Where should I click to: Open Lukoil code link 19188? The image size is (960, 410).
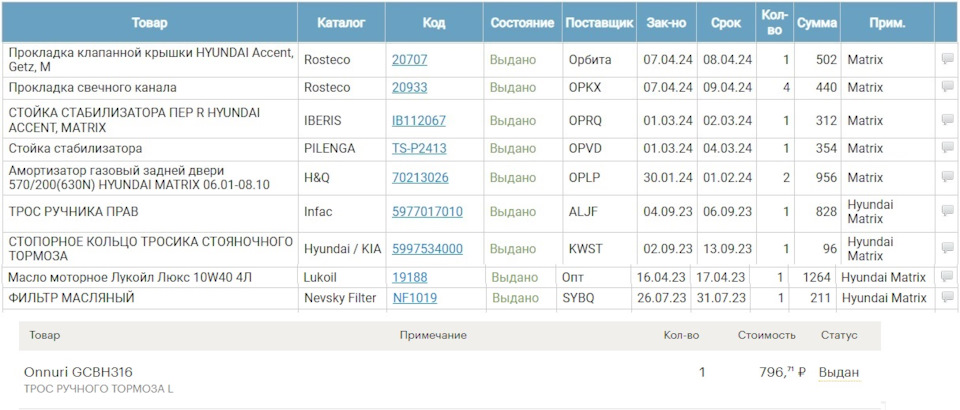click(410, 277)
